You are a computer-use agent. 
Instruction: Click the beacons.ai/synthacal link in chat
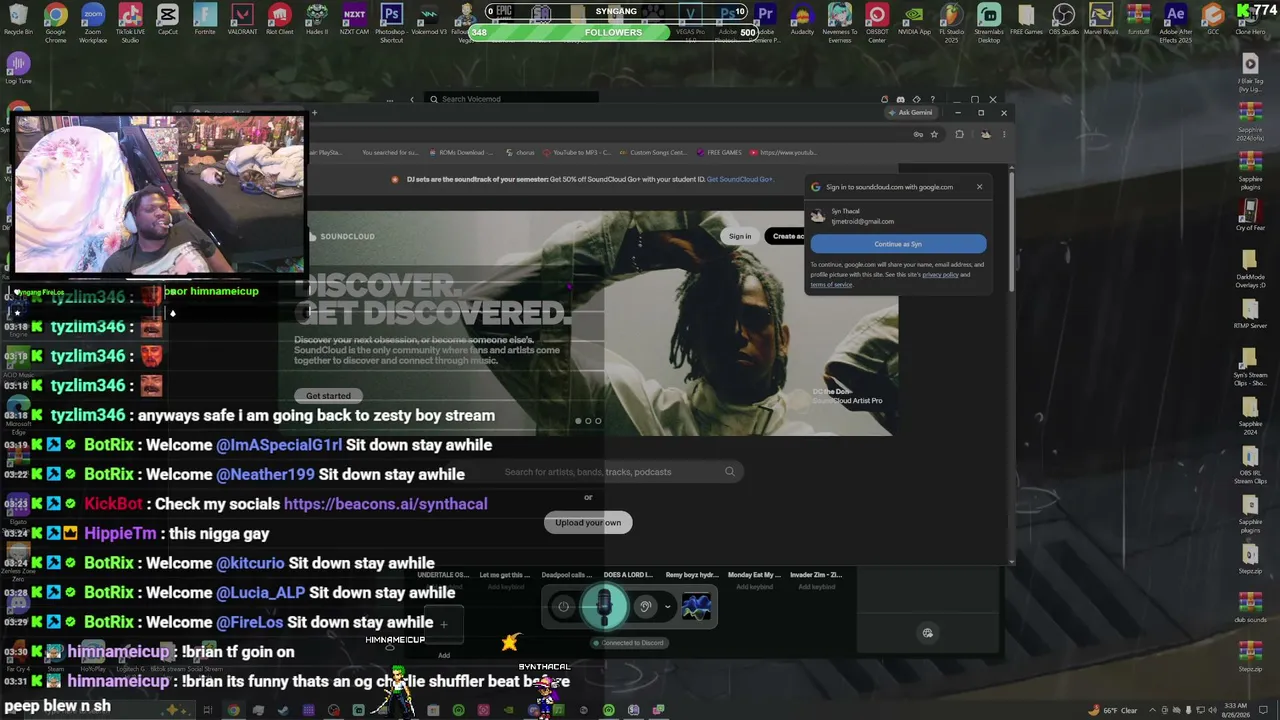(x=386, y=504)
